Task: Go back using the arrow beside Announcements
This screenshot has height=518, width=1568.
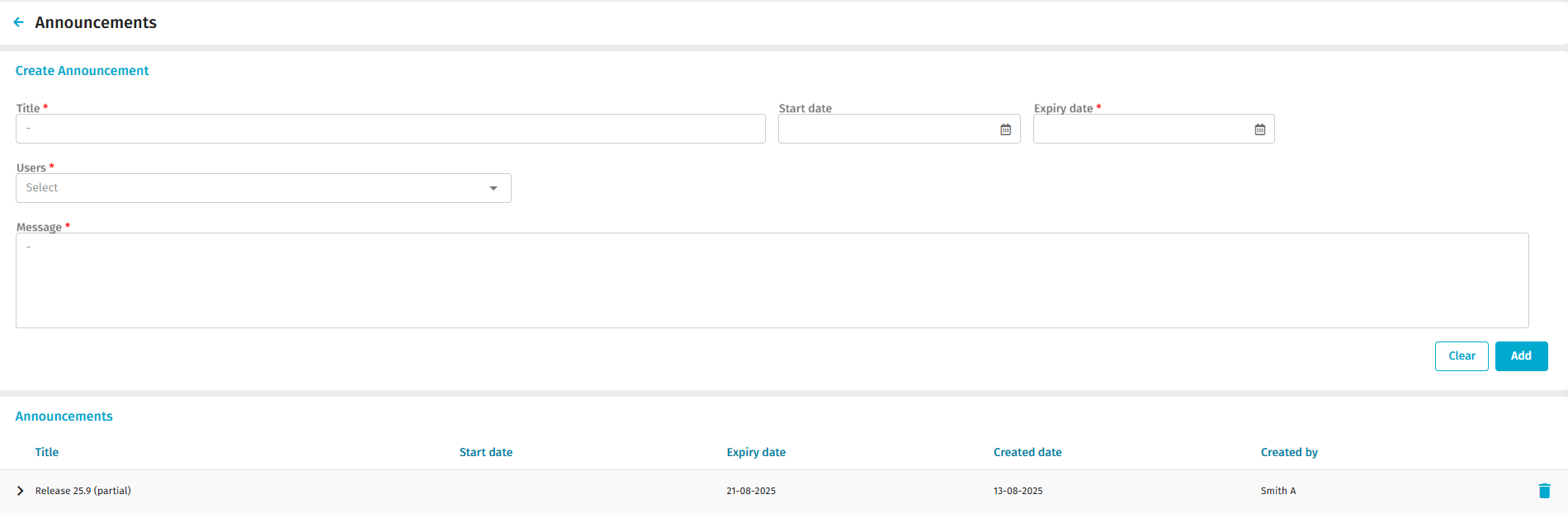Action: pos(18,22)
